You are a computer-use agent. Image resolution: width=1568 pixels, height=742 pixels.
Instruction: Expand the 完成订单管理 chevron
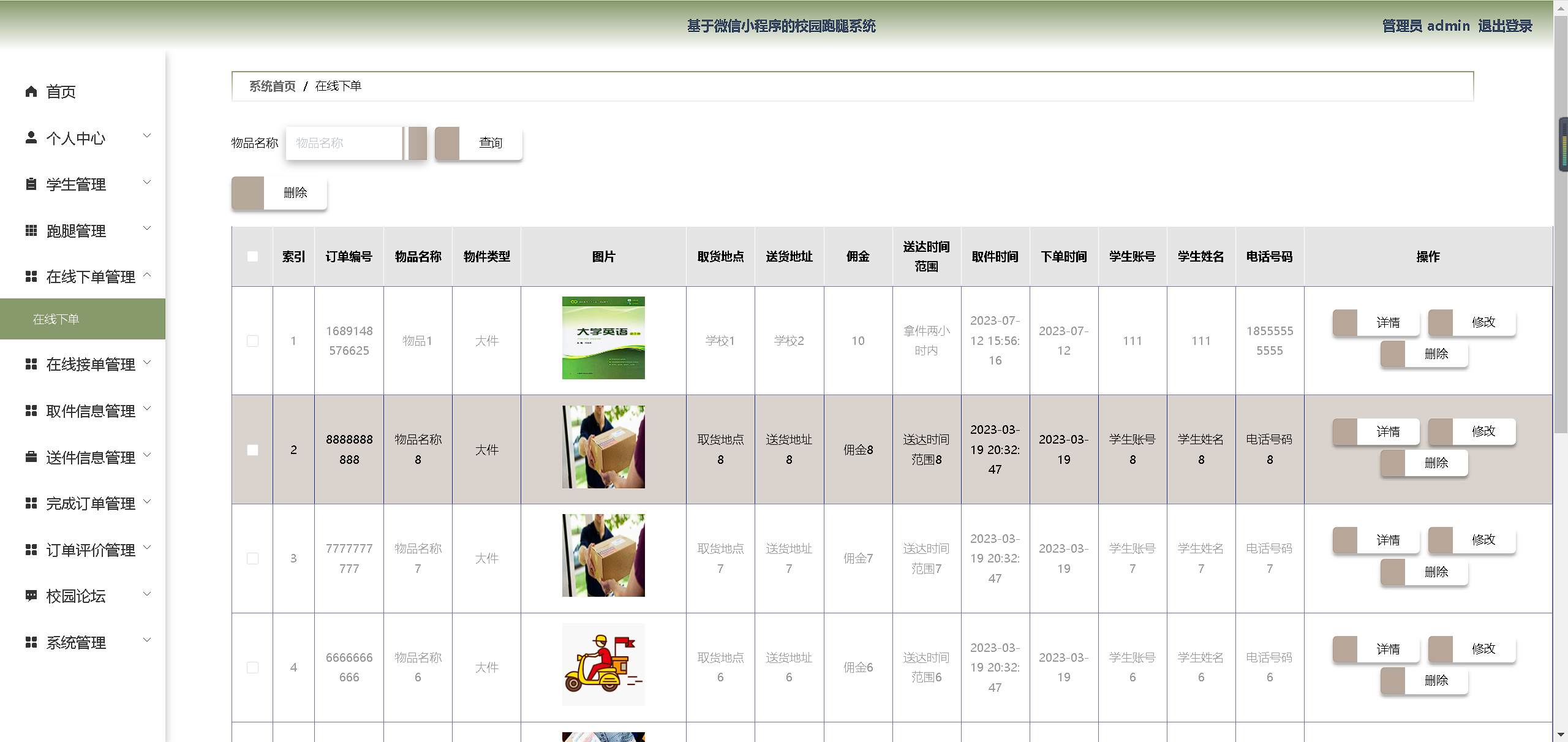click(x=147, y=502)
